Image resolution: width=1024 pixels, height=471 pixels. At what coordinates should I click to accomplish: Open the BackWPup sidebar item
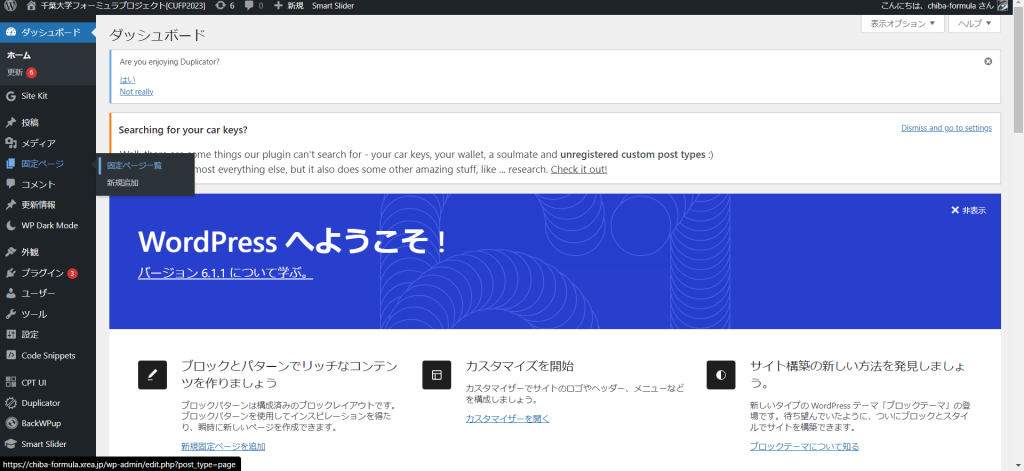[41, 424]
